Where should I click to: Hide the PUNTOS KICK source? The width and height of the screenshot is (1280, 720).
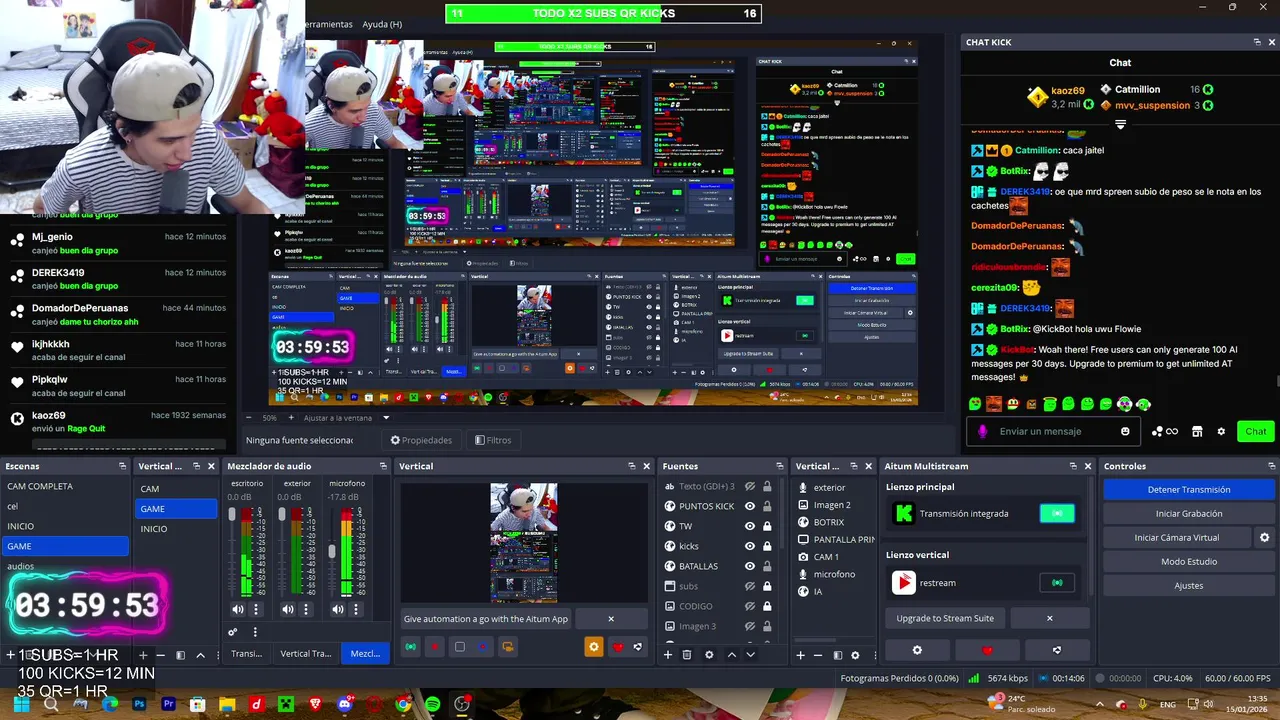point(750,506)
